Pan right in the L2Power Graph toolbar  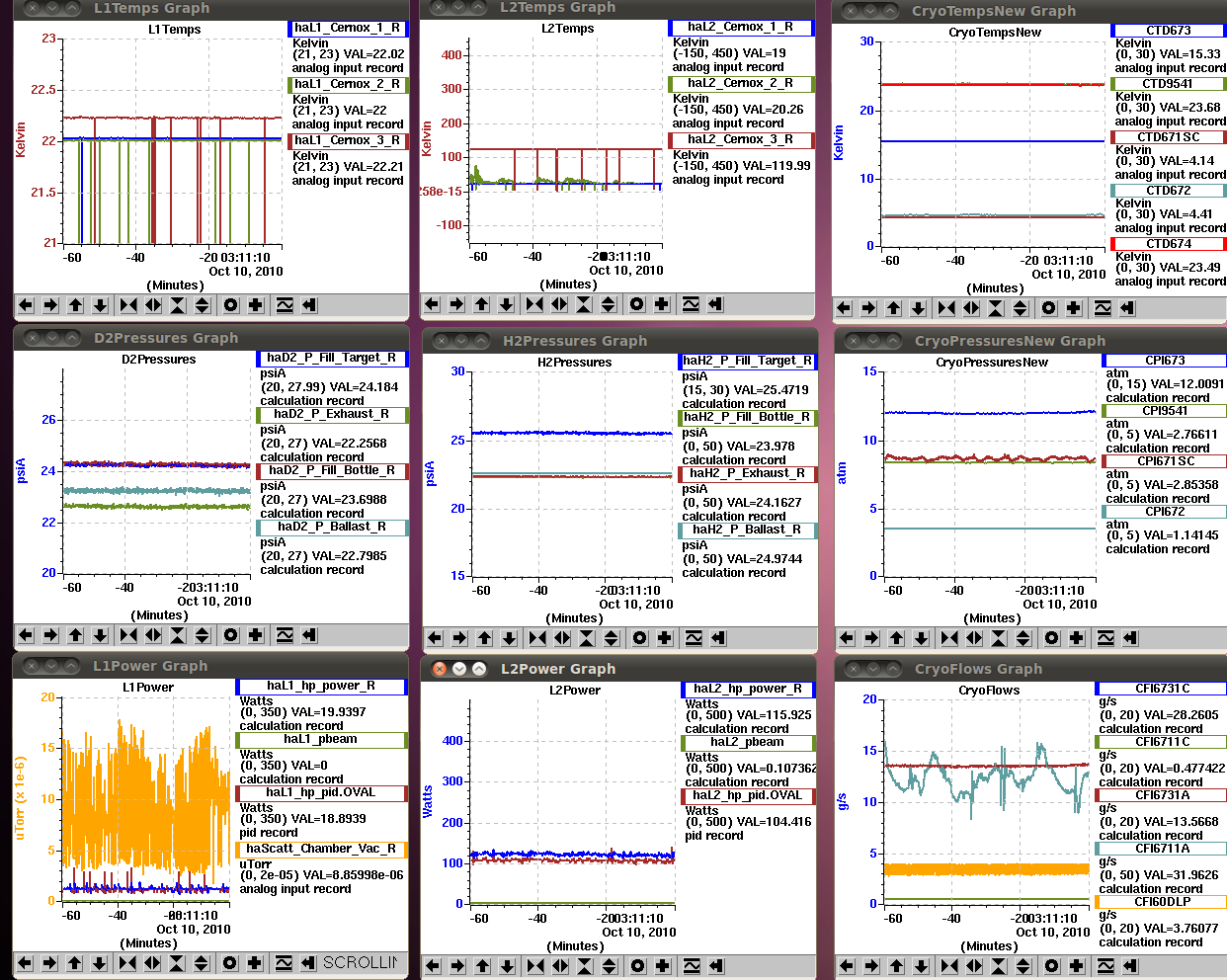(457, 966)
